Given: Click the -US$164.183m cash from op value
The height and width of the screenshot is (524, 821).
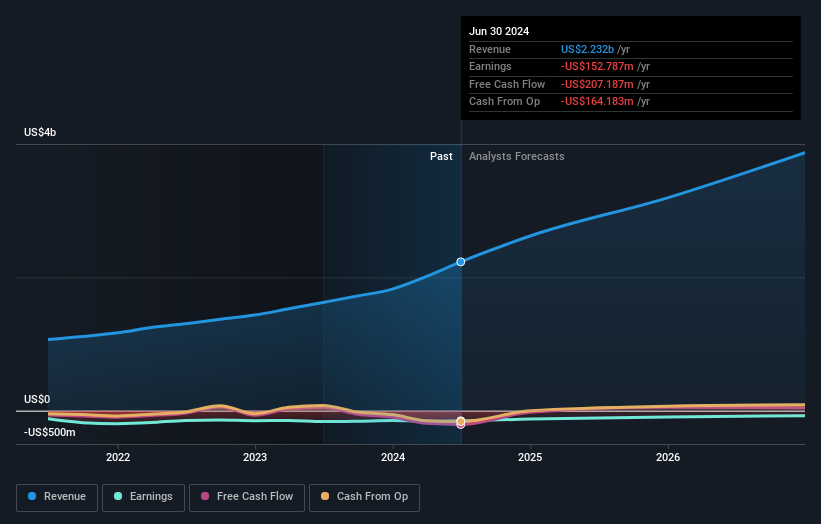Looking at the screenshot, I should tap(597, 102).
